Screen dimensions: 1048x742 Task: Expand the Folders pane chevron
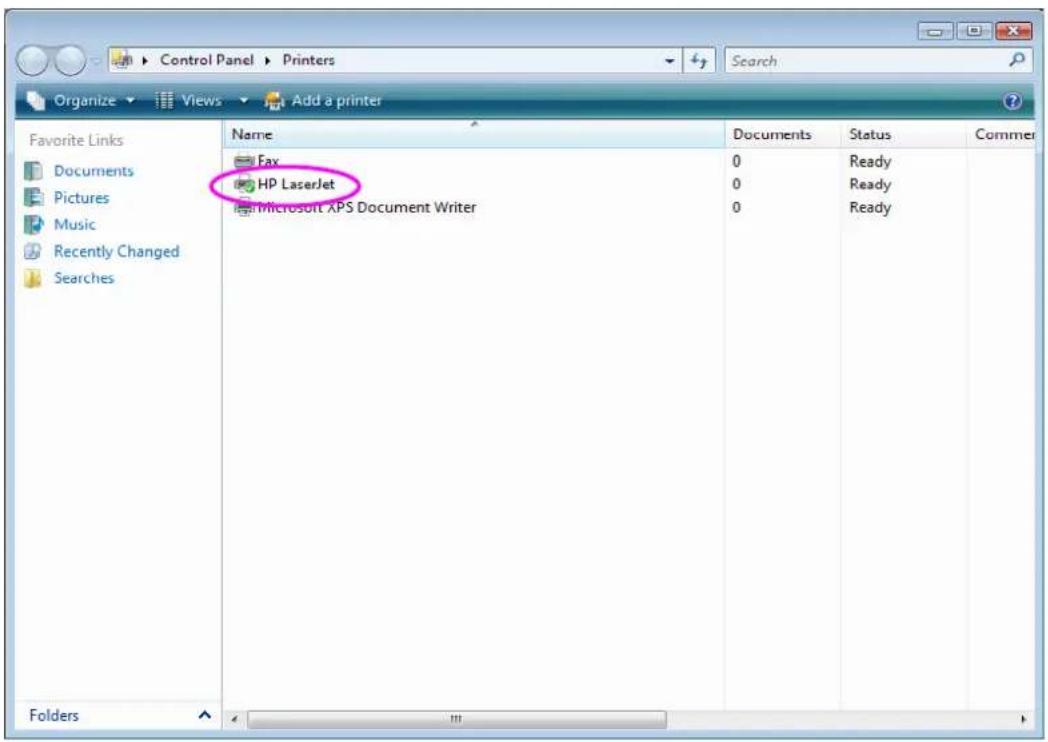click(x=205, y=715)
